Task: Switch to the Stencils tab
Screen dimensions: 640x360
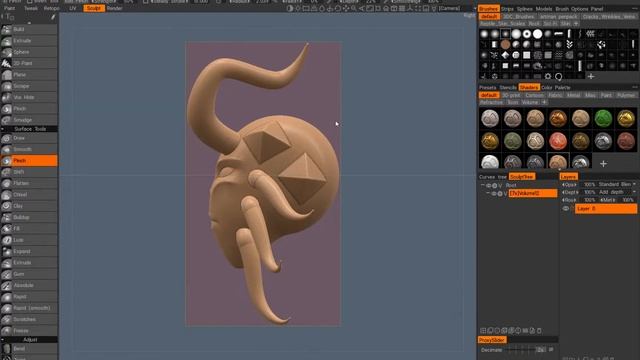Action: tap(508, 87)
